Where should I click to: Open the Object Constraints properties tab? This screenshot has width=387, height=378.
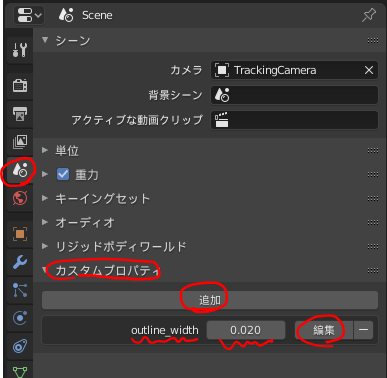(x=20, y=346)
